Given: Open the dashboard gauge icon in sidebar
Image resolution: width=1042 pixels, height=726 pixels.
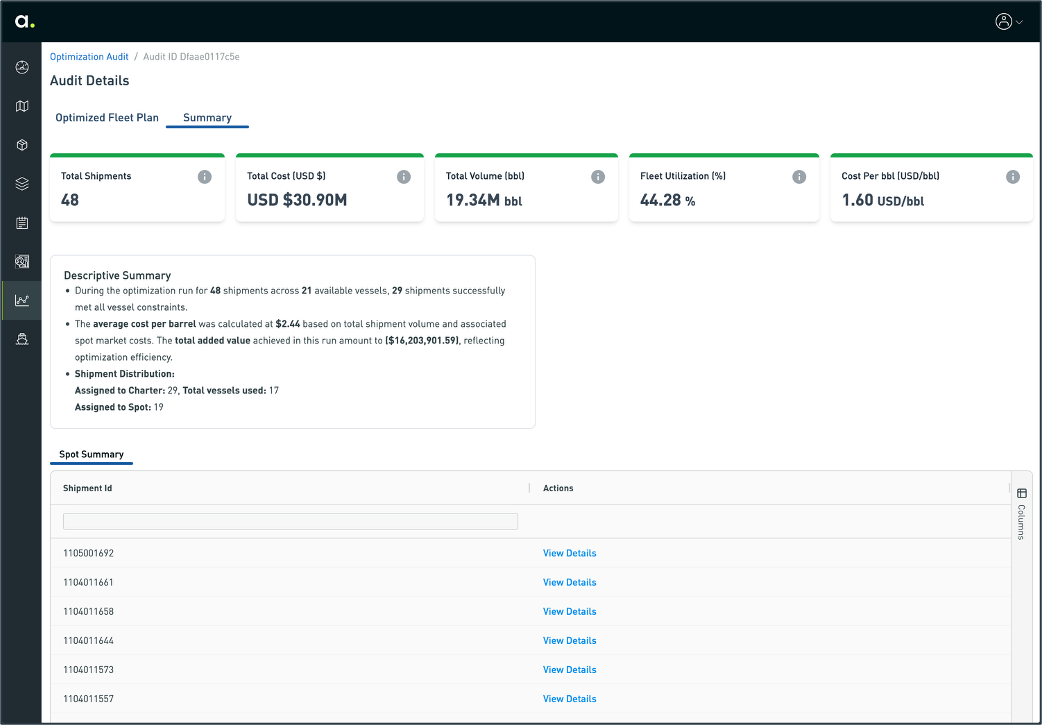Looking at the screenshot, I should coord(22,67).
